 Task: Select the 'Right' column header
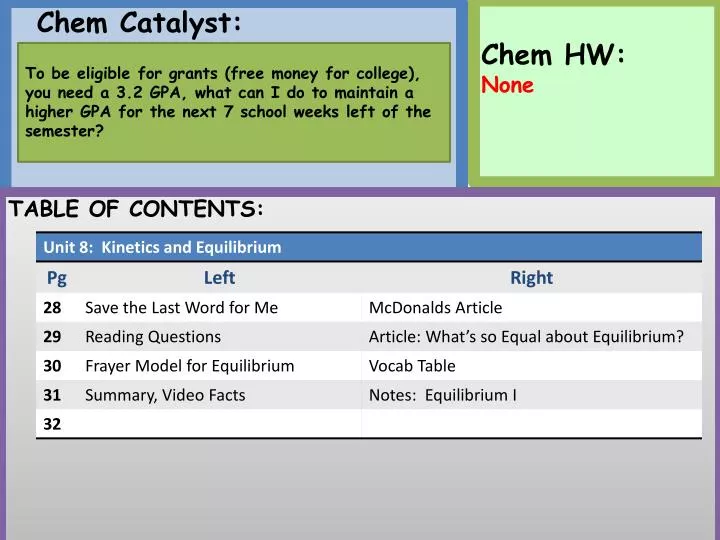coord(531,278)
